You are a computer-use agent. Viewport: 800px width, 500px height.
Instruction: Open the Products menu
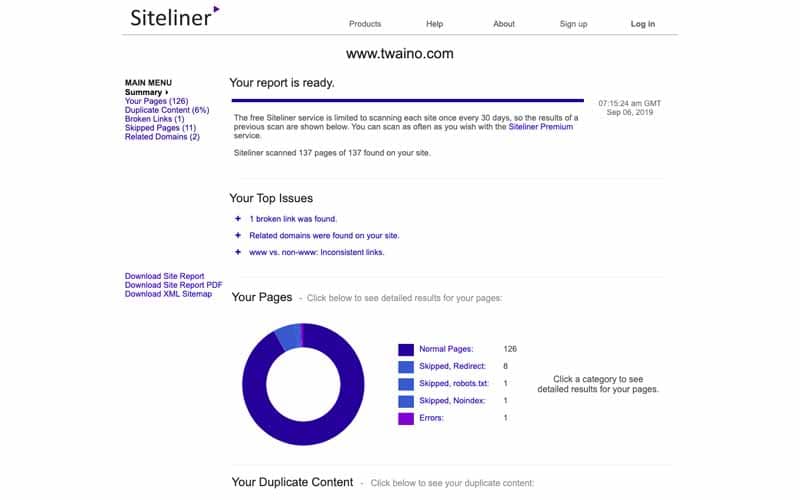(365, 24)
